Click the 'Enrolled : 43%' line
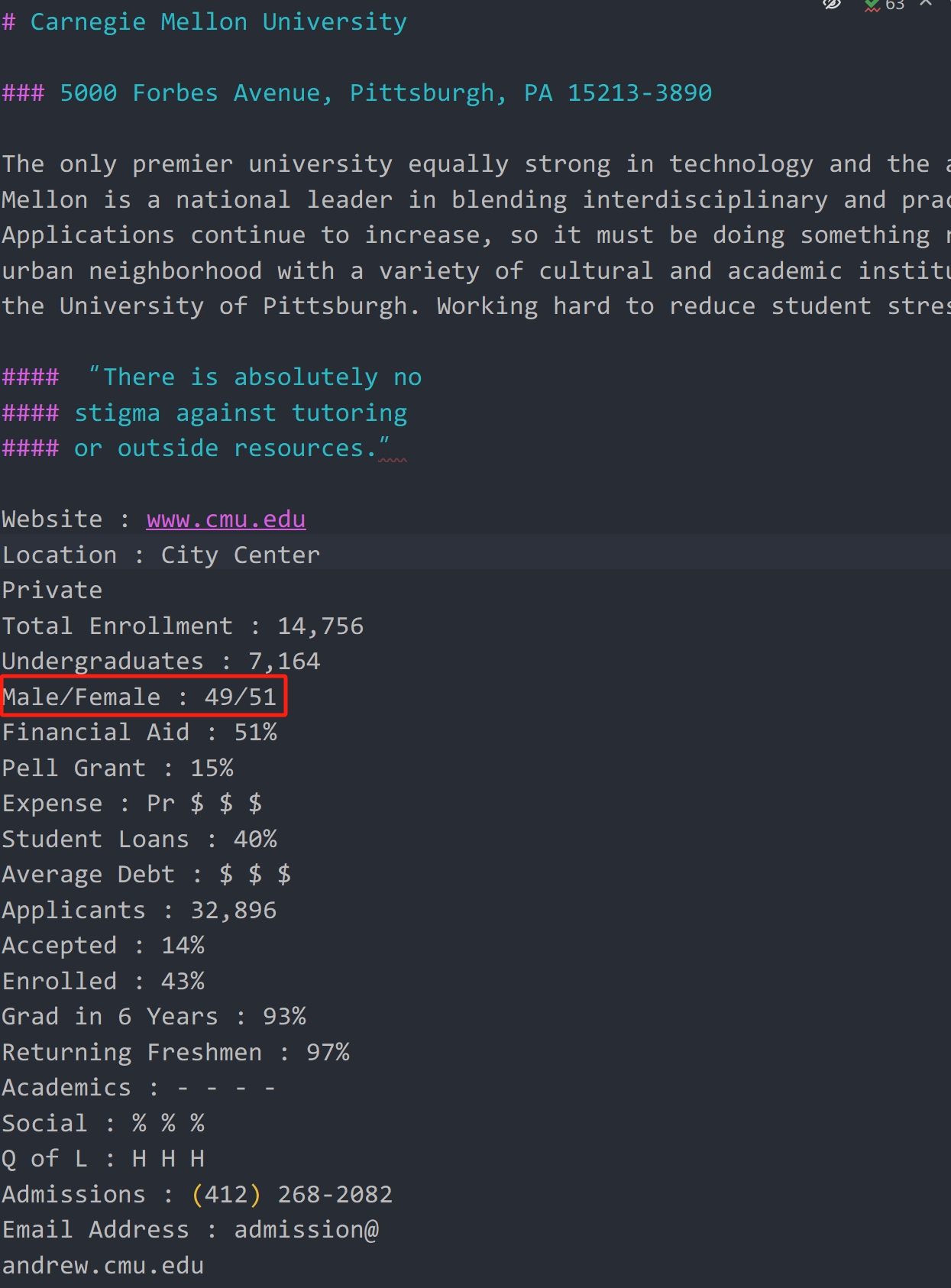The width and height of the screenshot is (951, 1288). (103, 982)
